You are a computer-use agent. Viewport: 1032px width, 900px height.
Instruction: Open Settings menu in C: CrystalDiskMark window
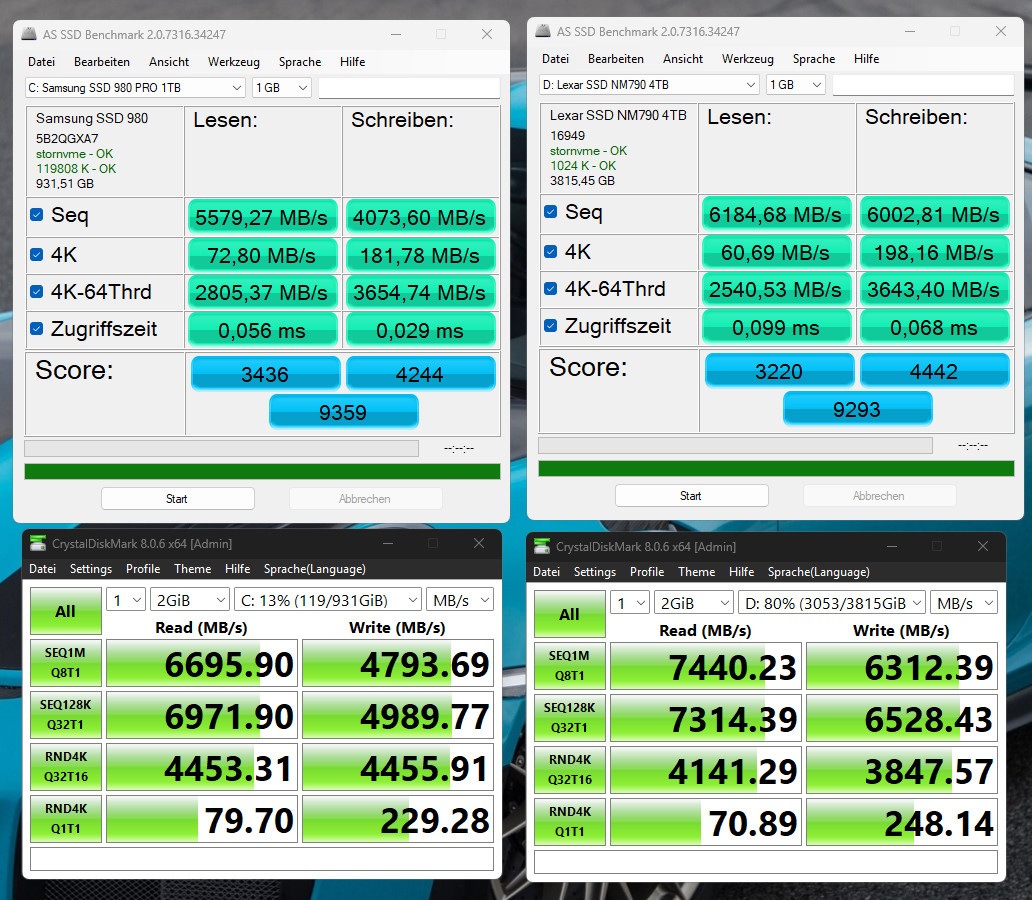[x=91, y=569]
